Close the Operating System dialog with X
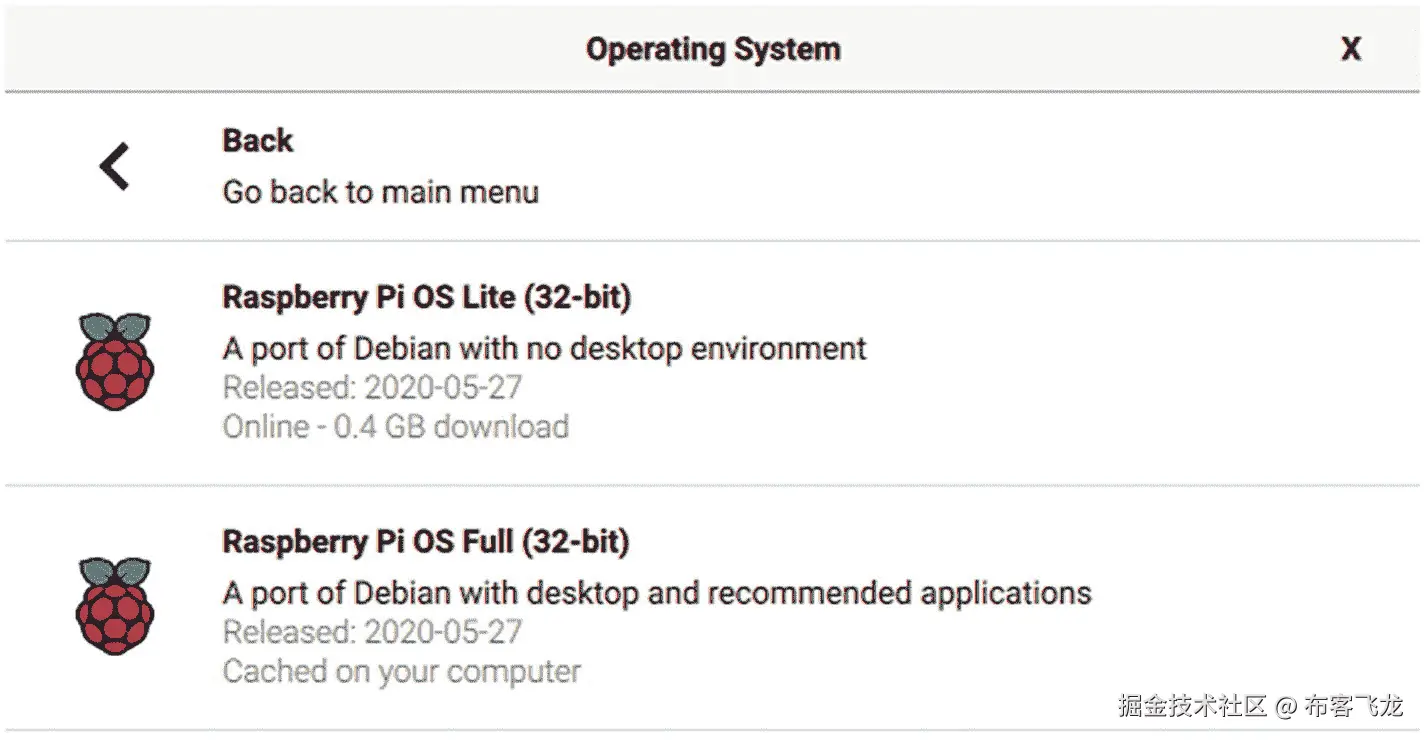The height and width of the screenshot is (741, 1425). 1350,49
